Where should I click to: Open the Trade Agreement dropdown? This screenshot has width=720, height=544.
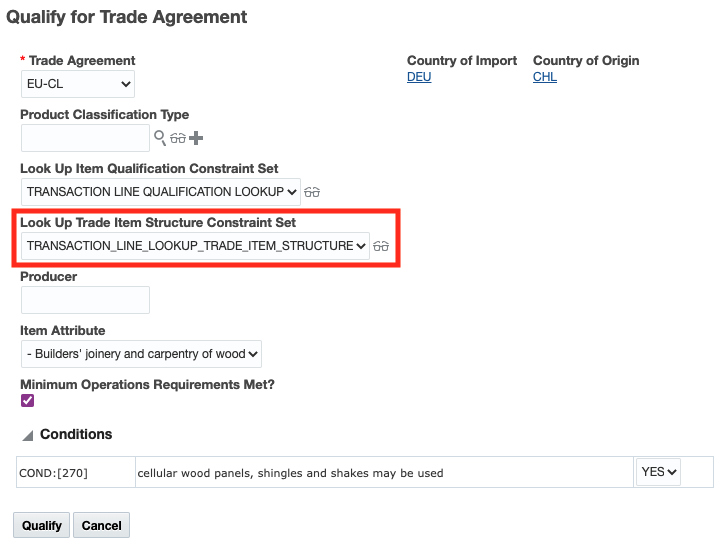point(78,84)
